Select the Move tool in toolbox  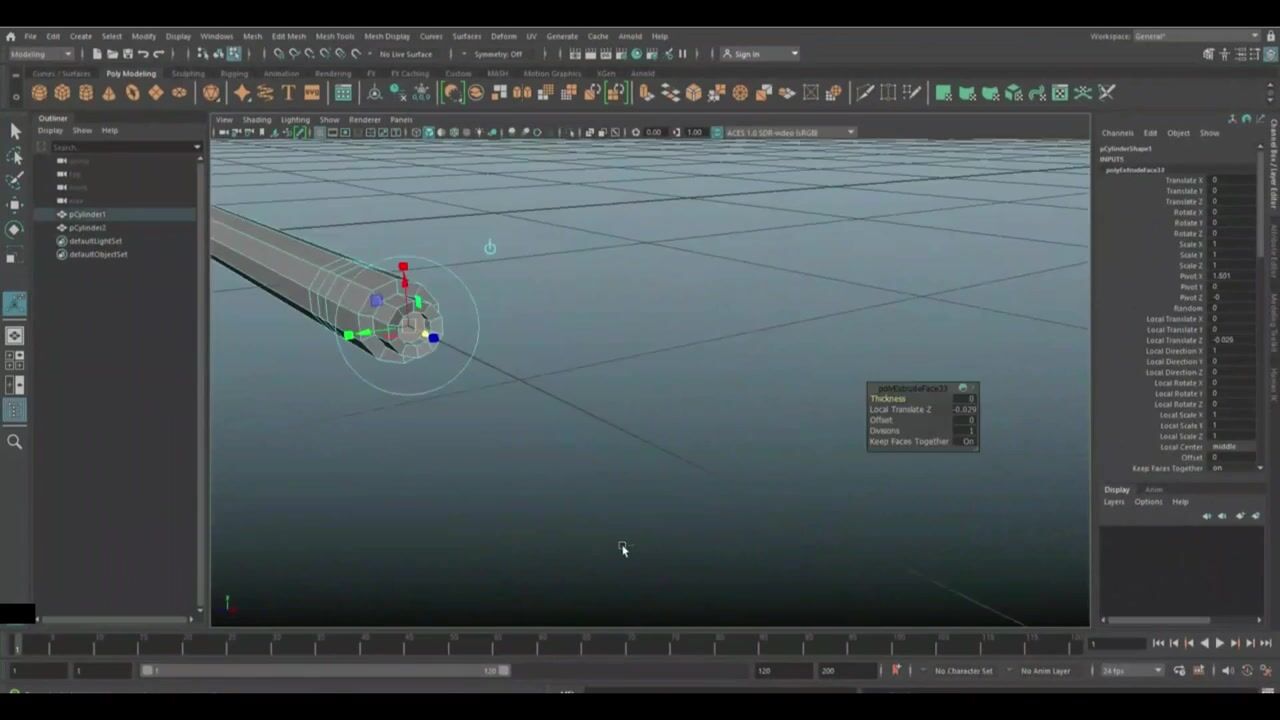pyautogui.click(x=15, y=205)
